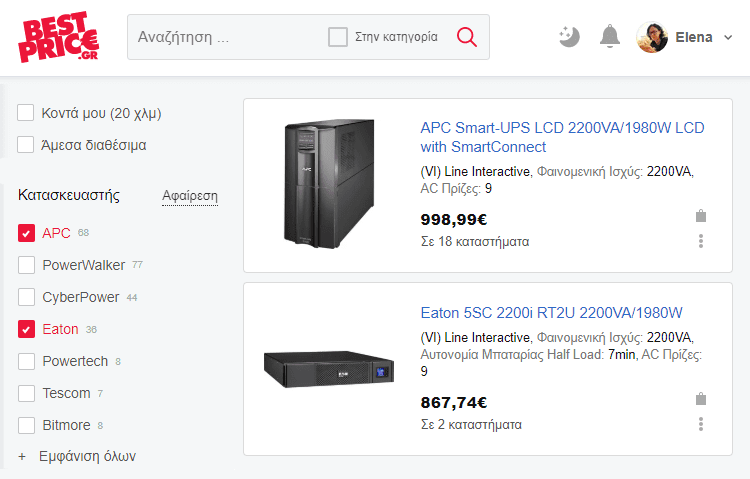The width and height of the screenshot is (750, 479).
Task: Click 'Σε 2 καταστήματα' store count
Action: point(471,424)
